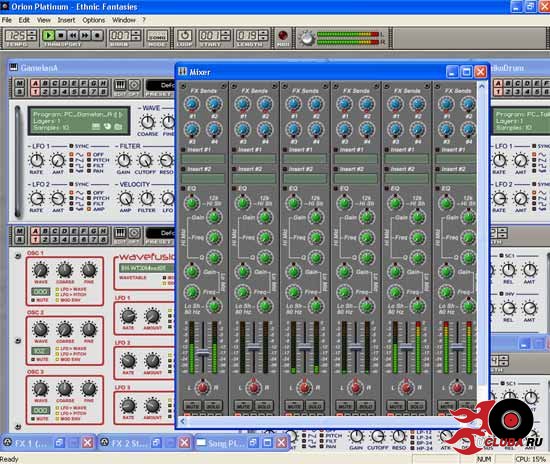Viewport: 550px width, 464px height.
Task: Increase the loop Start stepper value
Action: pyautogui.click(x=226, y=33)
